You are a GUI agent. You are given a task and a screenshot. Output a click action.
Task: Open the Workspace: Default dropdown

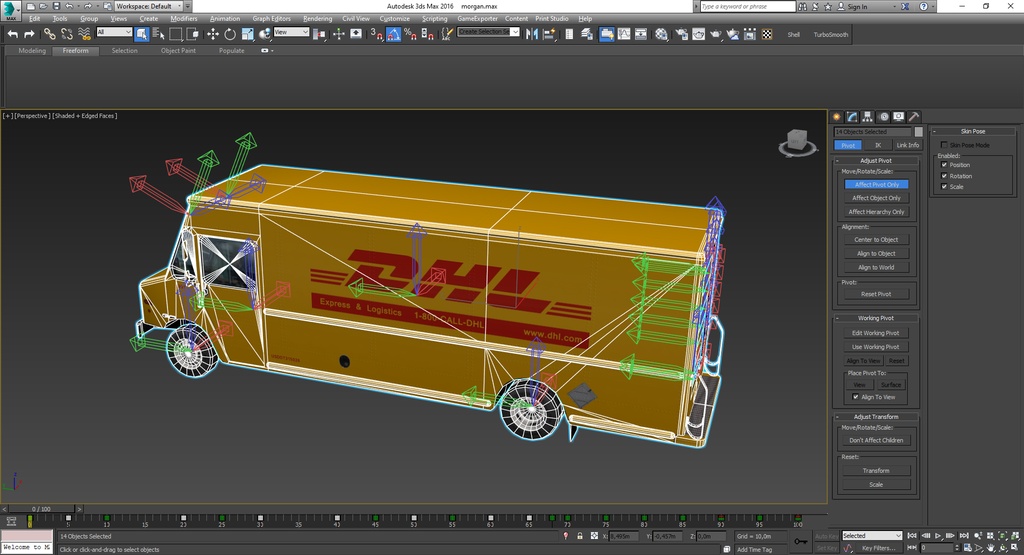coord(150,6)
